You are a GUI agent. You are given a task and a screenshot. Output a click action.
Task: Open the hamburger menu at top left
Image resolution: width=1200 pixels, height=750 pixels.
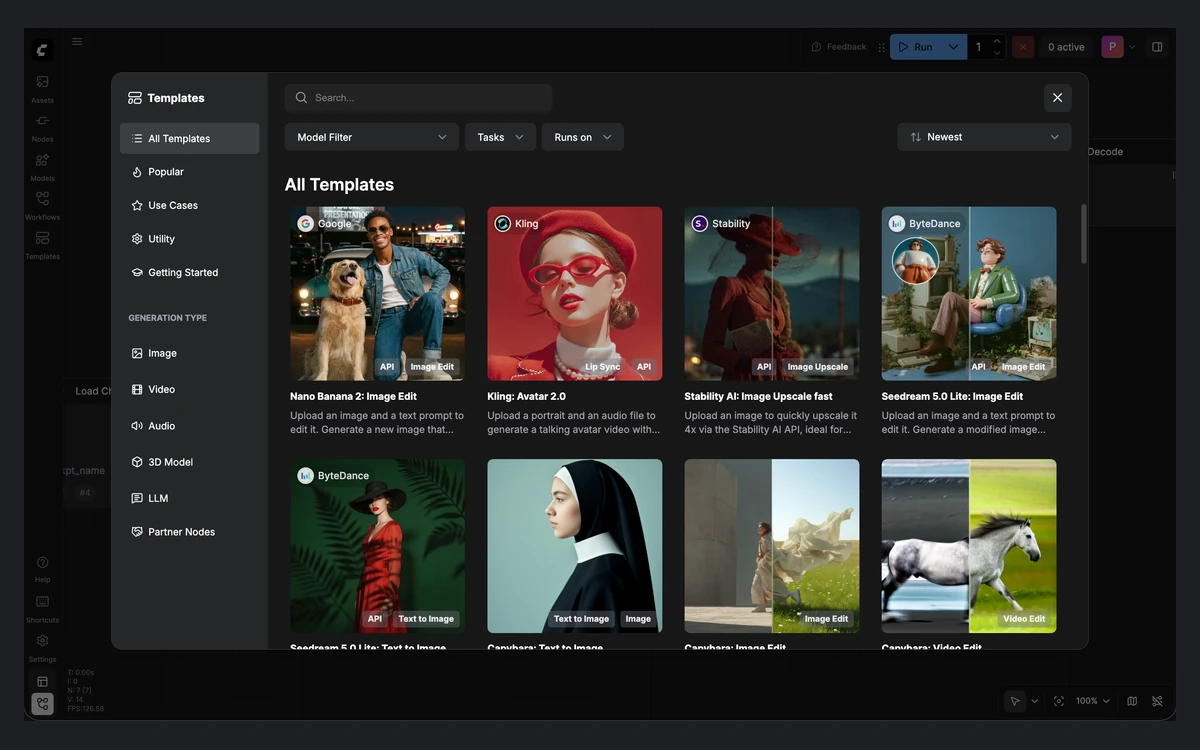(x=77, y=42)
